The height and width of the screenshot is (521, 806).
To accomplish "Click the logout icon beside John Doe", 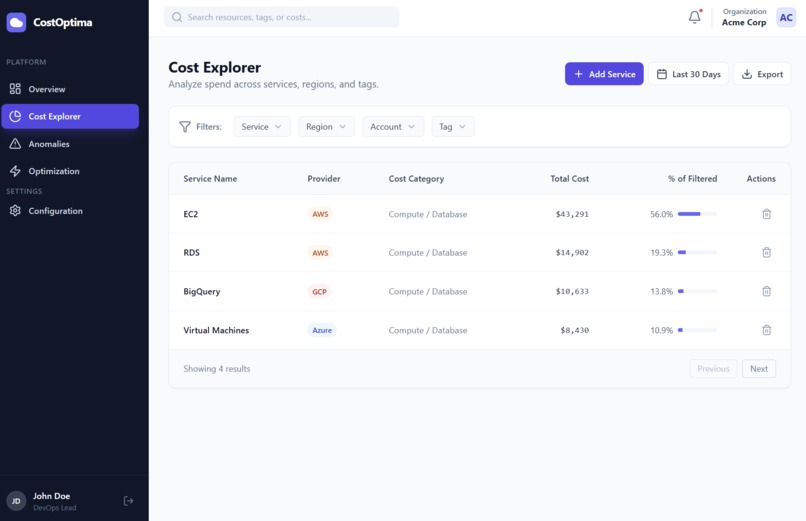I will [x=129, y=501].
